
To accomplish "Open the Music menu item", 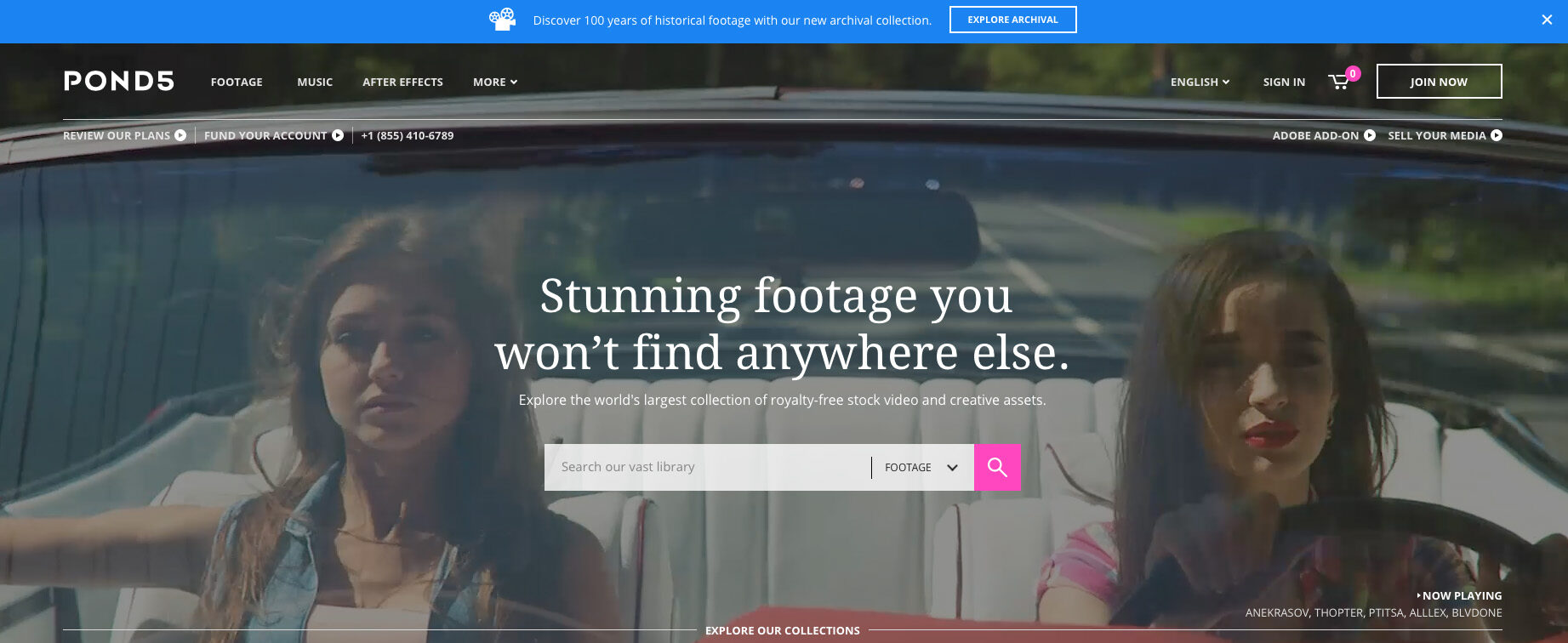I will click(315, 82).
